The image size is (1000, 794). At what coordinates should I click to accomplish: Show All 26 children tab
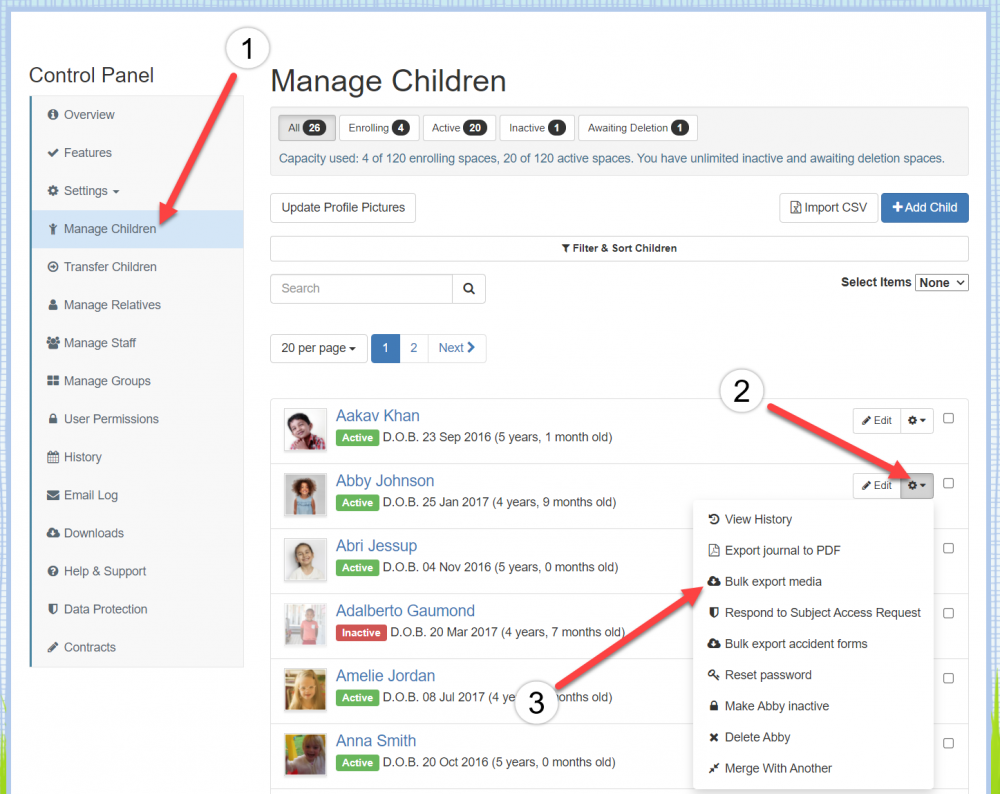tap(307, 128)
